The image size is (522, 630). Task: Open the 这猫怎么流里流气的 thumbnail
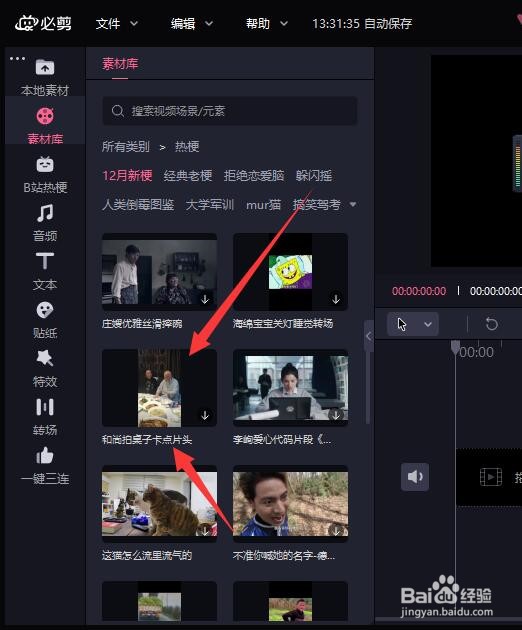[x=160, y=504]
